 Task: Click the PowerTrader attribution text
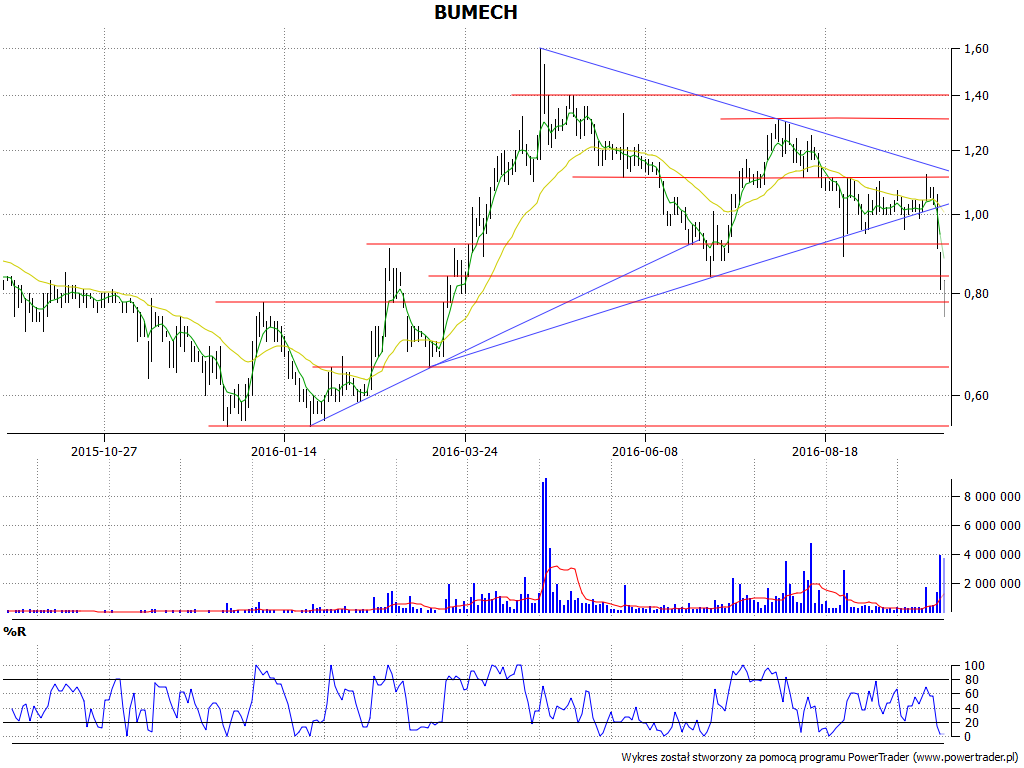(820, 757)
